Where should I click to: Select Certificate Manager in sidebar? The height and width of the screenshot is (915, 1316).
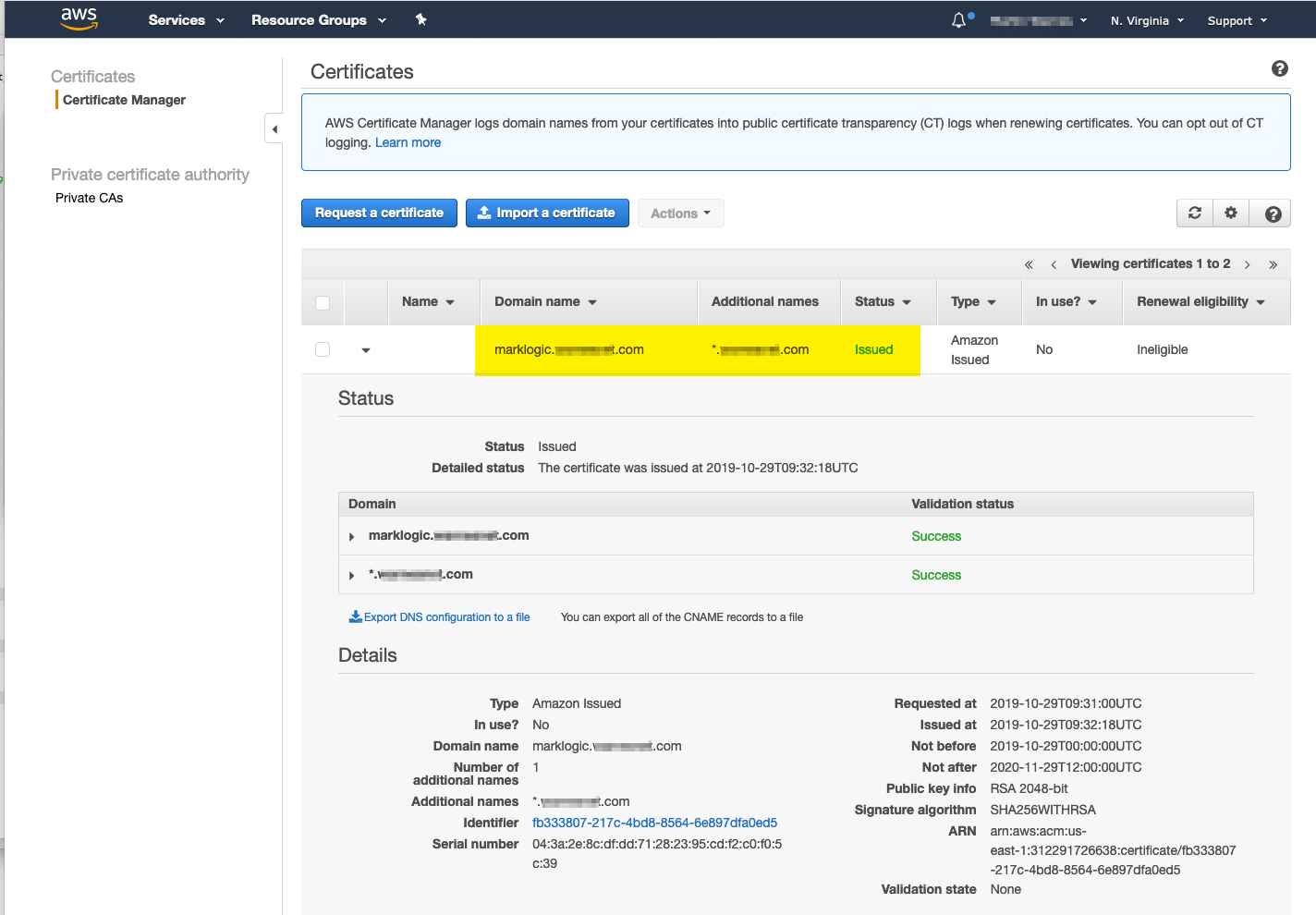[124, 100]
